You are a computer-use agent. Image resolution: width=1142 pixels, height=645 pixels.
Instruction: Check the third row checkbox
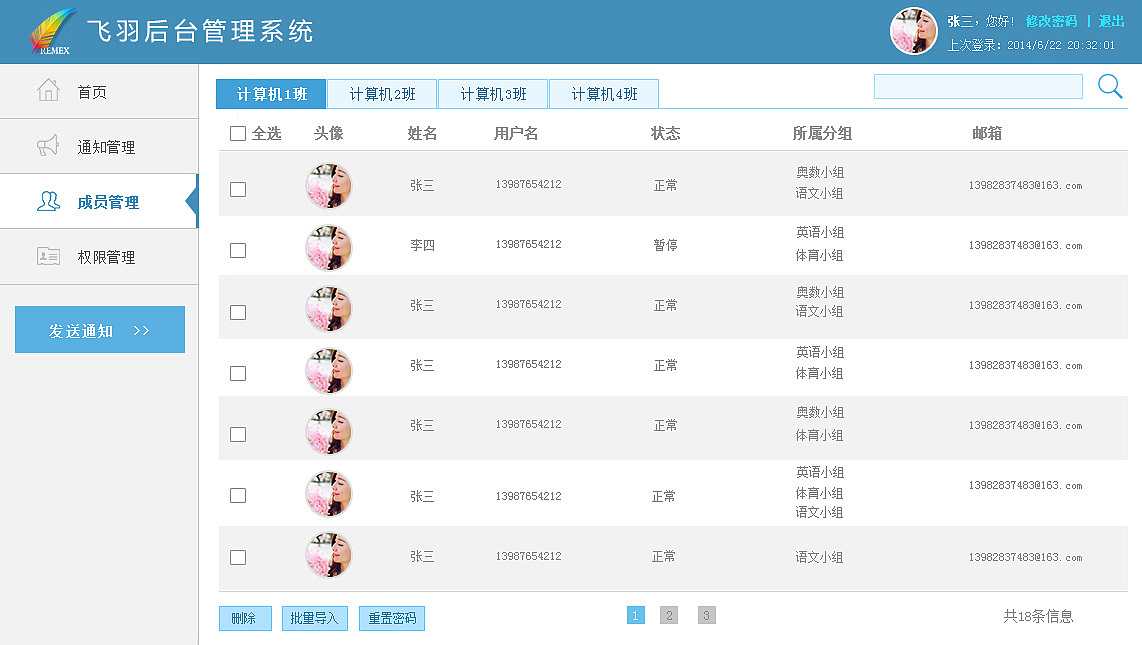tap(237, 312)
